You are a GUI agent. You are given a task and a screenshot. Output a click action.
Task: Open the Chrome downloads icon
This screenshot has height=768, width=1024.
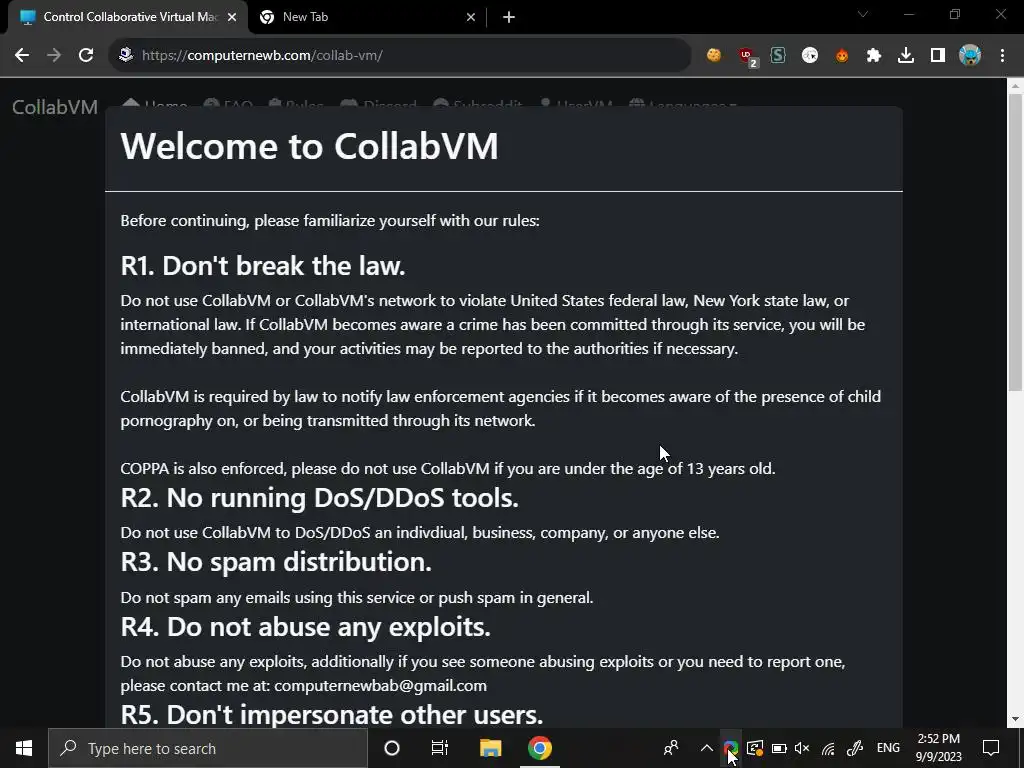tap(906, 56)
